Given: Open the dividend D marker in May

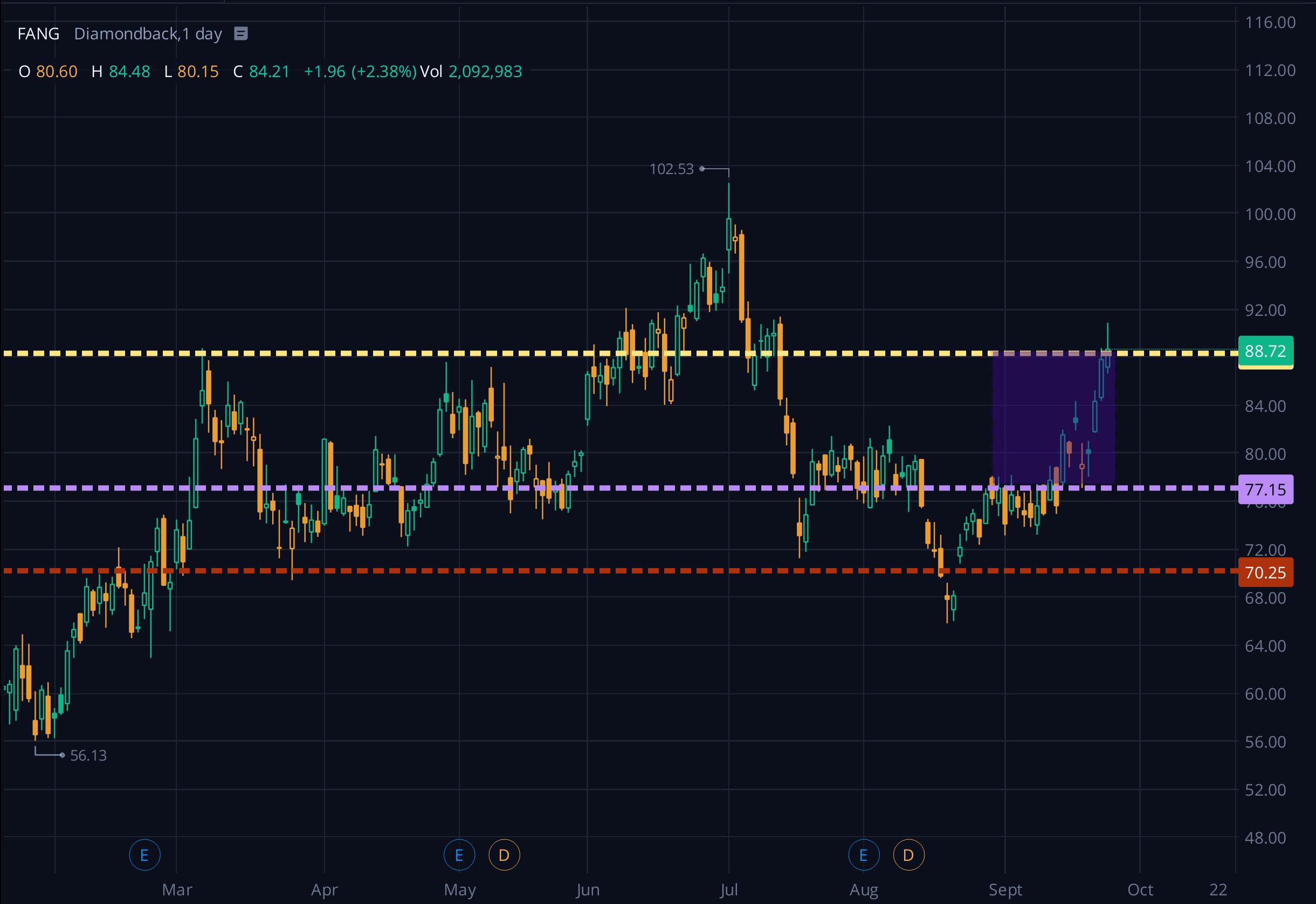Looking at the screenshot, I should pyautogui.click(x=504, y=855).
